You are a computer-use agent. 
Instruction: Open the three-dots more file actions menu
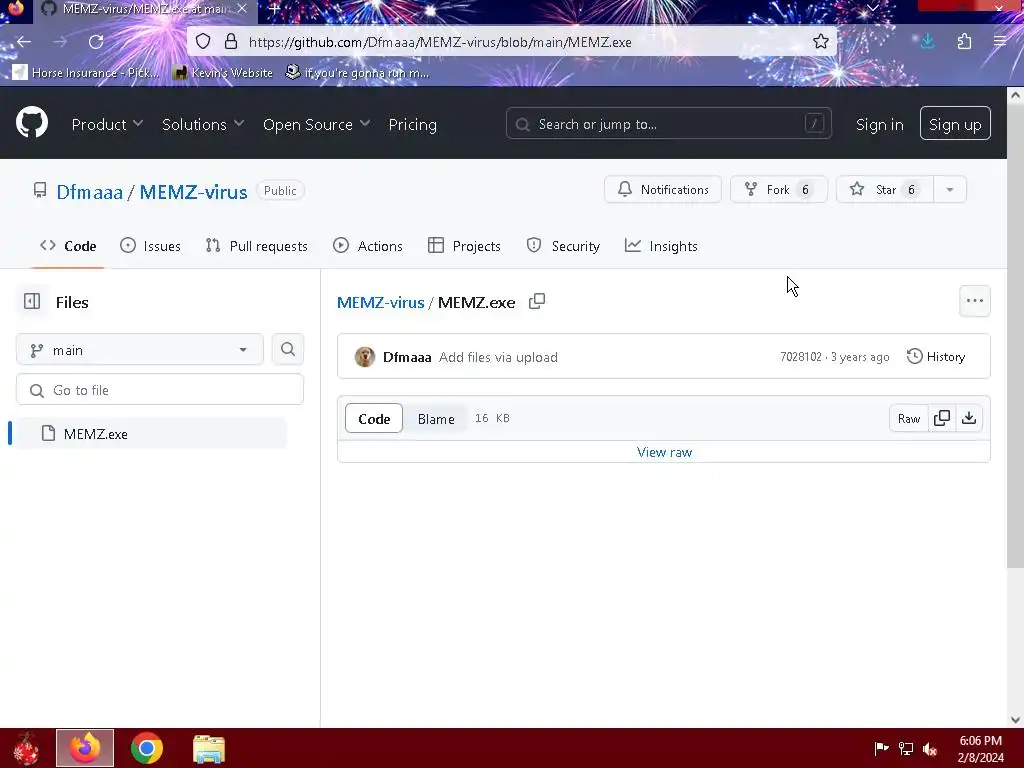[x=974, y=301]
